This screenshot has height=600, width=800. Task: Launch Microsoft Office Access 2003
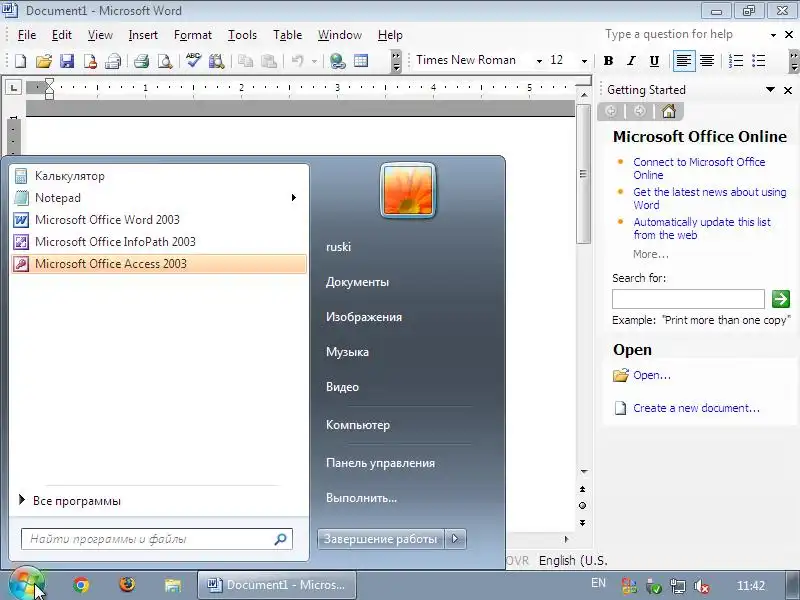coord(159,264)
